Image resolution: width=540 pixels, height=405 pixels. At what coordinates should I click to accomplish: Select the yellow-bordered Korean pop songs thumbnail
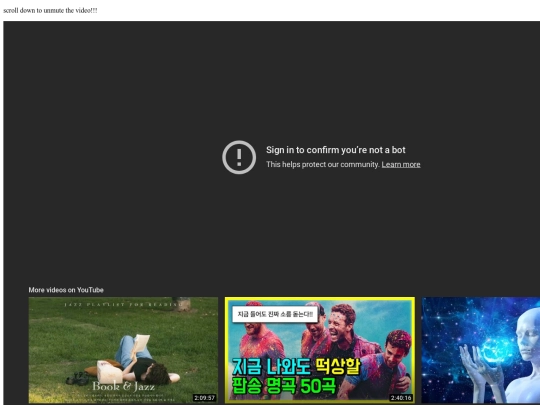point(320,350)
